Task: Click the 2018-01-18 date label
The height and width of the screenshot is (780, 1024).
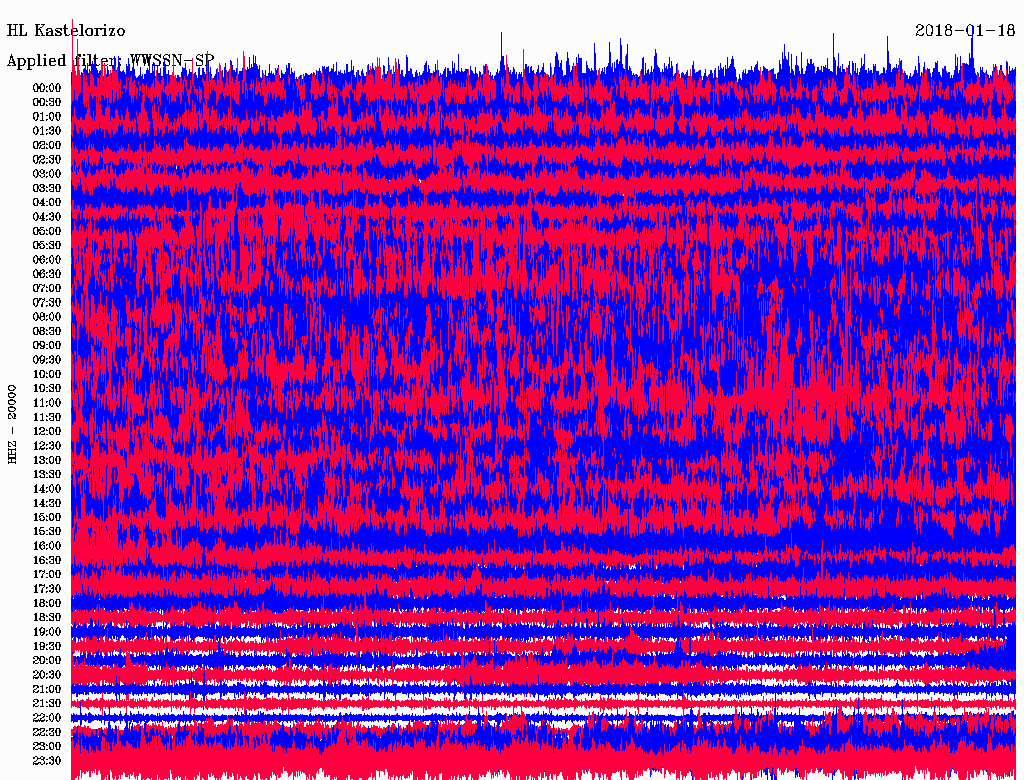Action: 965,30
